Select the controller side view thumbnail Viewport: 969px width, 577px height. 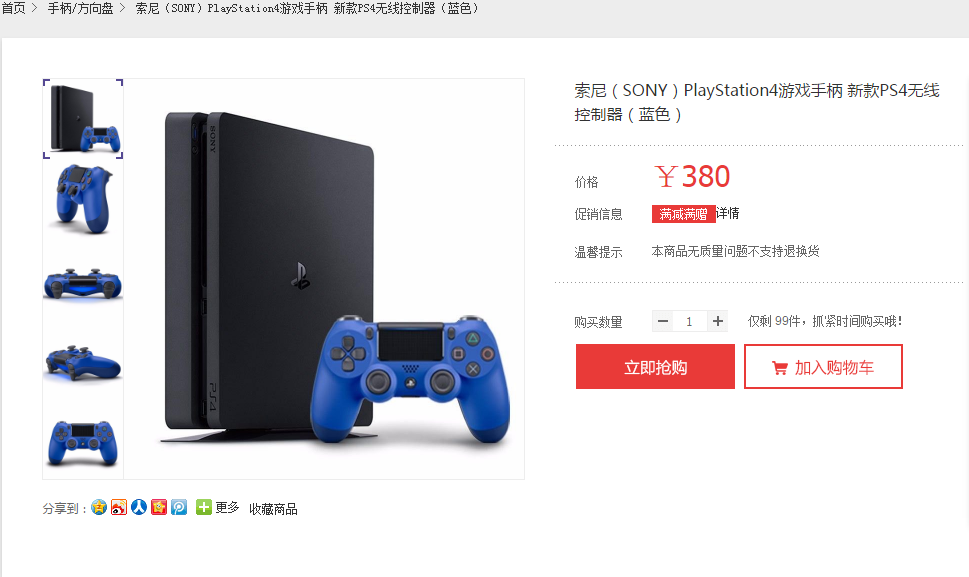pyautogui.click(x=83, y=363)
